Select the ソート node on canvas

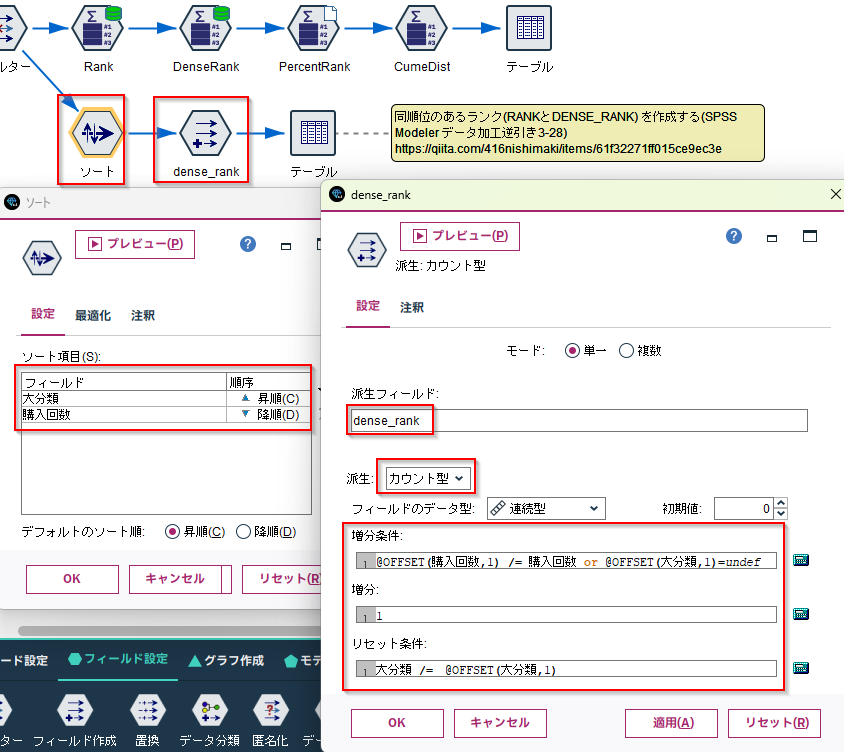pyautogui.click(x=96, y=133)
